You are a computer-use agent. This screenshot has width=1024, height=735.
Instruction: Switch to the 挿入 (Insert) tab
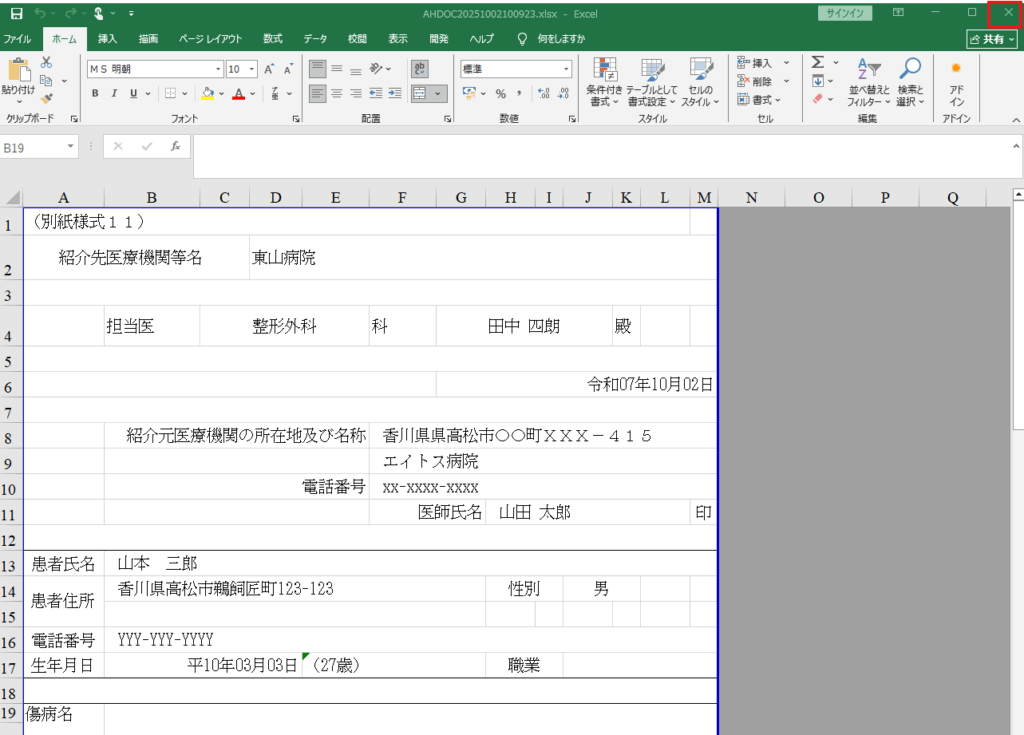[x=107, y=39]
